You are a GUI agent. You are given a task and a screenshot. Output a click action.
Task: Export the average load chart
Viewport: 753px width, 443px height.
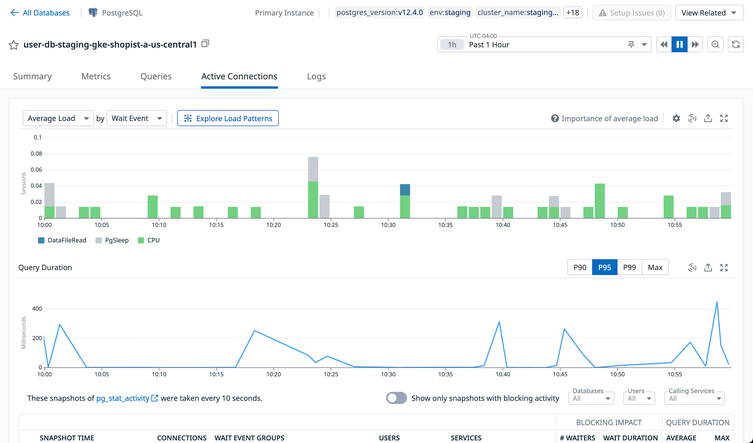tap(708, 118)
